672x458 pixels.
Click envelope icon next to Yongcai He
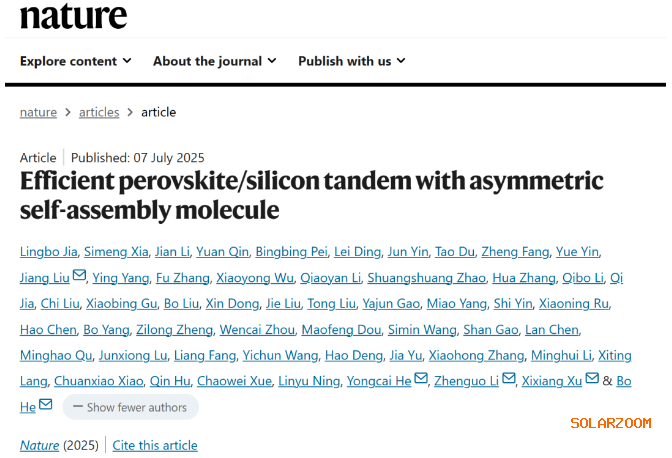pyautogui.click(x=420, y=379)
